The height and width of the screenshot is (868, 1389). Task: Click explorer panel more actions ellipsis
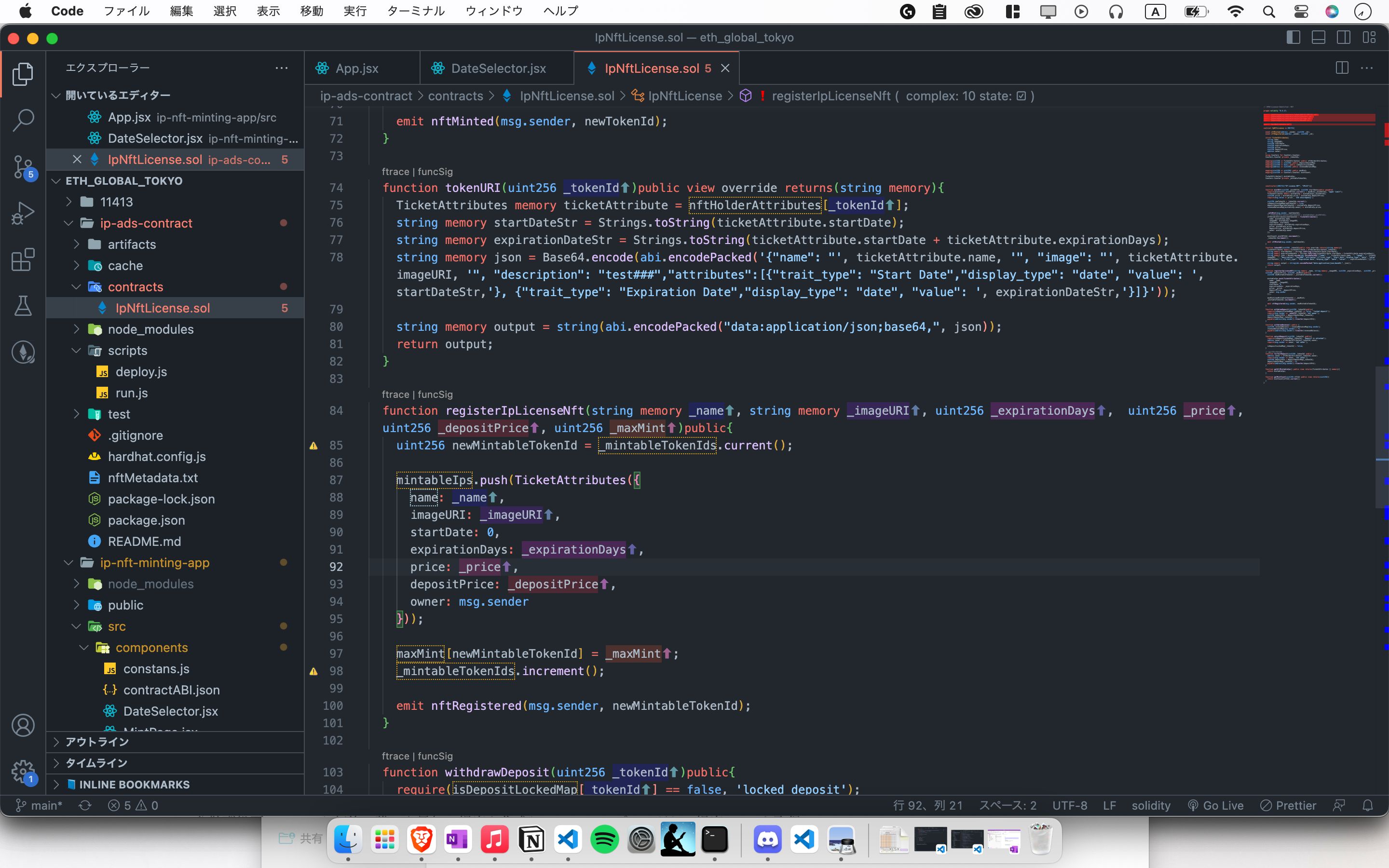point(281,68)
